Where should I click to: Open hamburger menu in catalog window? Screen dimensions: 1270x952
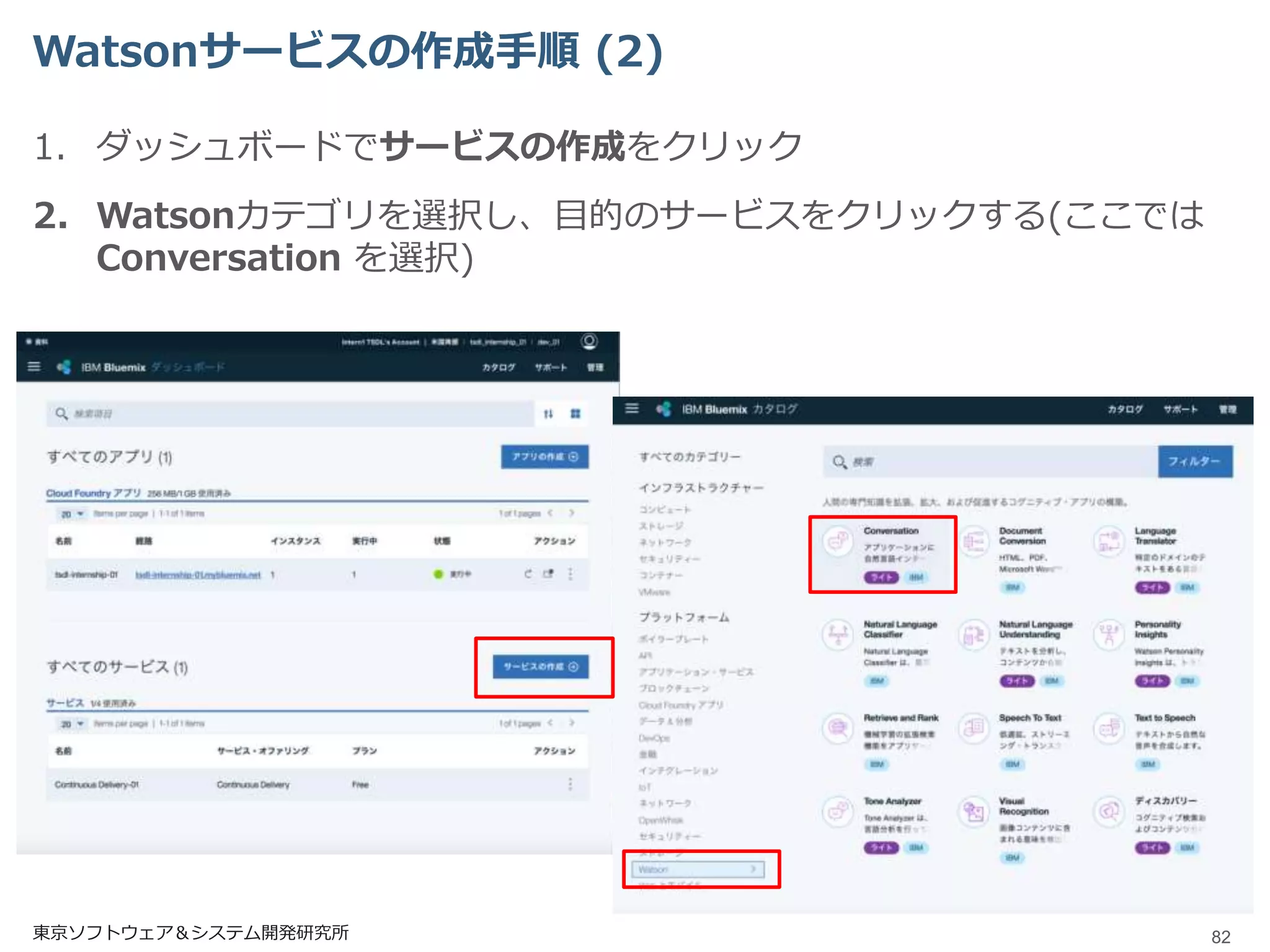tap(631, 408)
